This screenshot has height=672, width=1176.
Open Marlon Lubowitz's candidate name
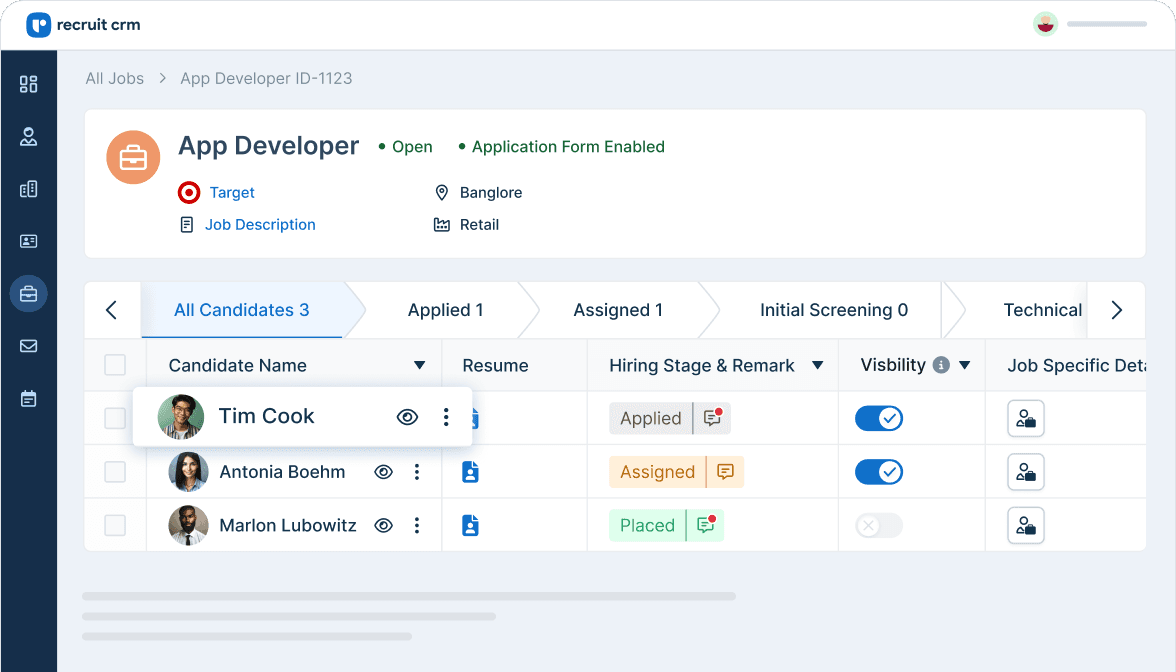(x=287, y=525)
